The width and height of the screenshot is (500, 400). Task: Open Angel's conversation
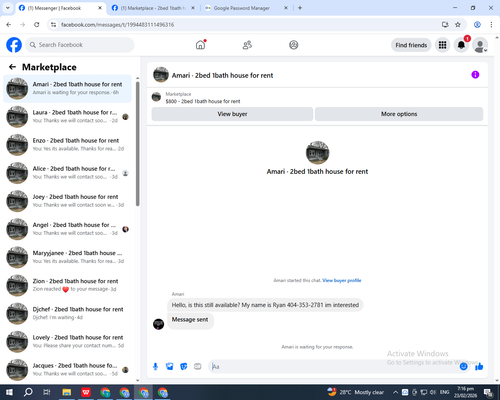click(67, 229)
